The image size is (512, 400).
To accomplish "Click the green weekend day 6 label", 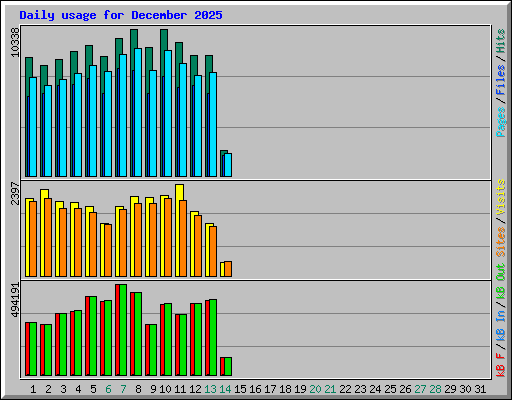I will (108, 389).
